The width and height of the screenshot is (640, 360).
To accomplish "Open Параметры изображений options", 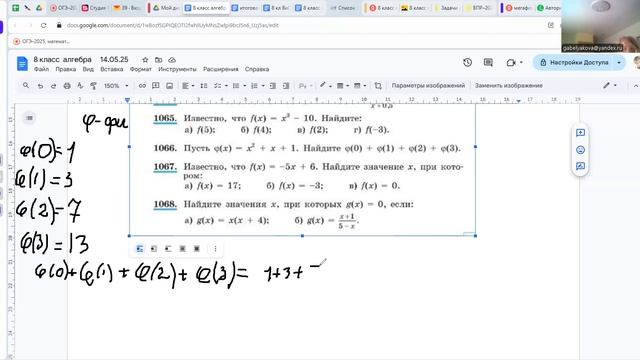I will pyautogui.click(x=428, y=86).
